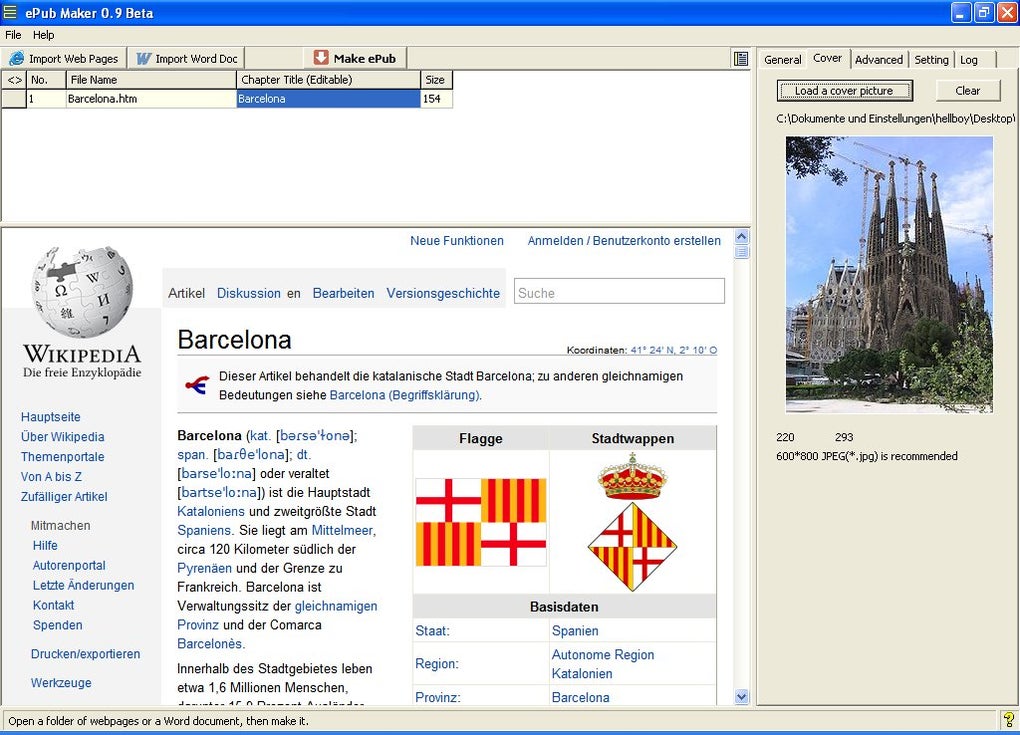The image size is (1020, 735).
Task: Click the cover file path text
Action: click(x=896, y=118)
